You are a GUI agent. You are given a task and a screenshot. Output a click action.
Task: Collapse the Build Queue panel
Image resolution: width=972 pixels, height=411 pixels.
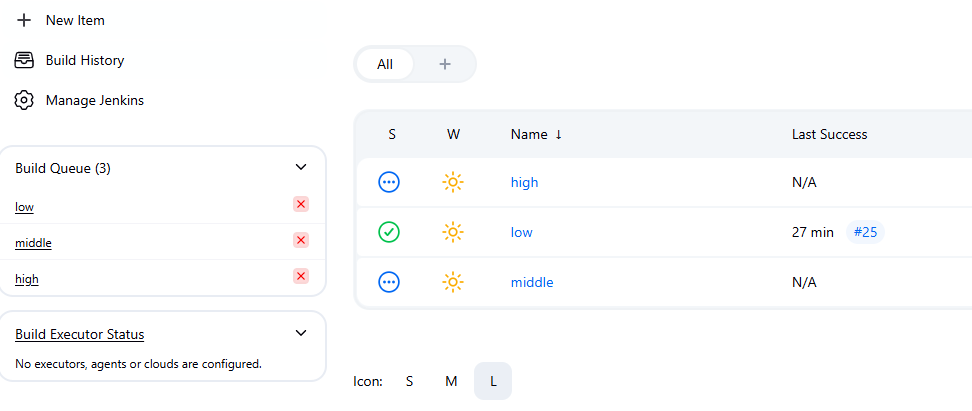pos(301,168)
